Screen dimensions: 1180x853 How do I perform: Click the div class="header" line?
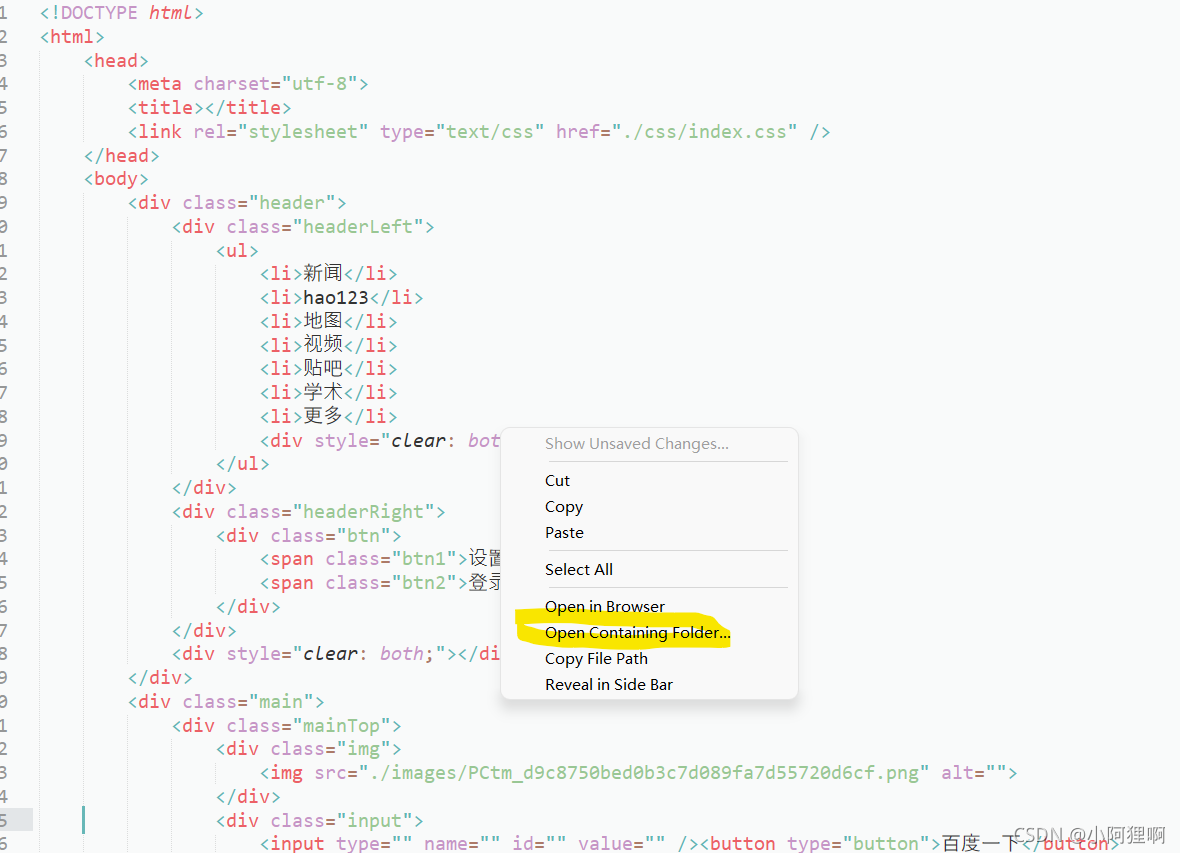pos(237,203)
